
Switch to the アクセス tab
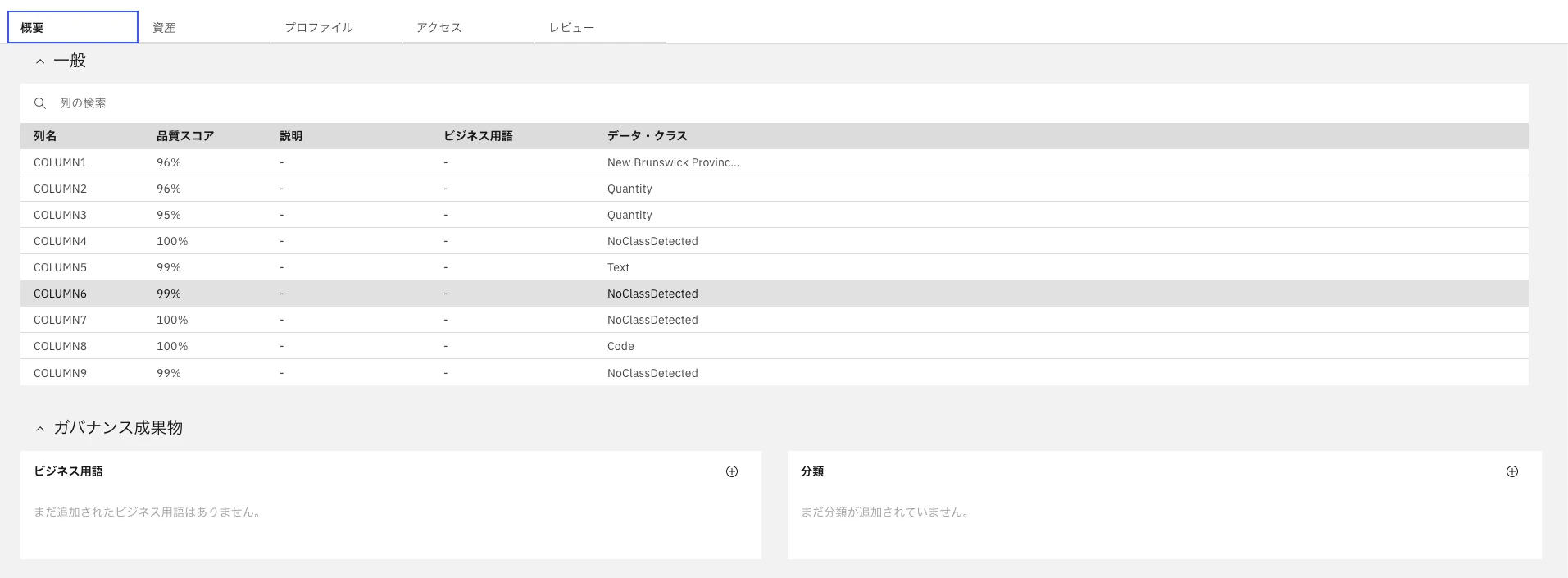[x=469, y=27]
